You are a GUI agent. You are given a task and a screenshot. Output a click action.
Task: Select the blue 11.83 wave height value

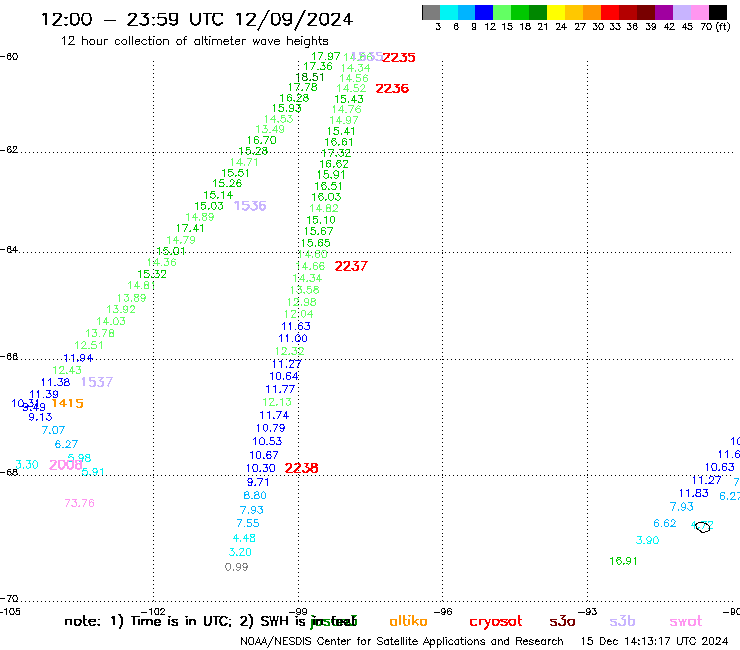694,493
